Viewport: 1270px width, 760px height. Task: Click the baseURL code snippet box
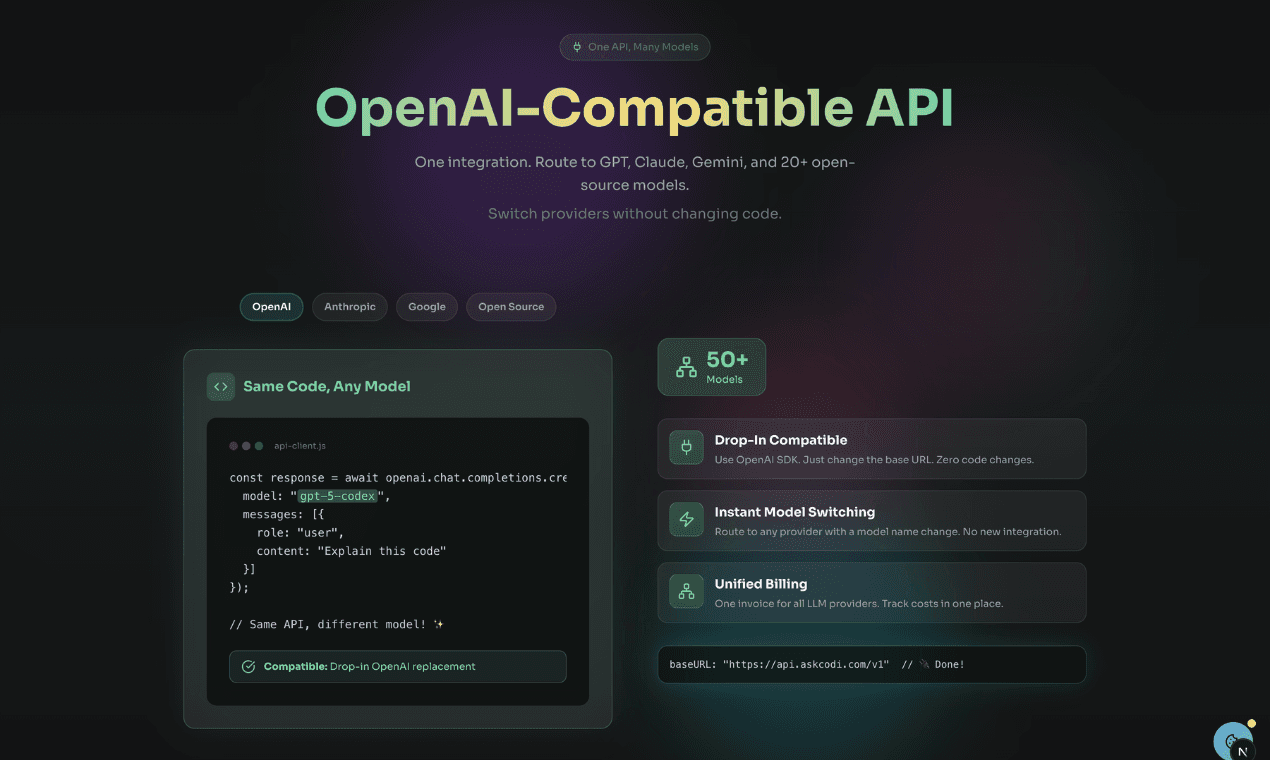pos(871,664)
